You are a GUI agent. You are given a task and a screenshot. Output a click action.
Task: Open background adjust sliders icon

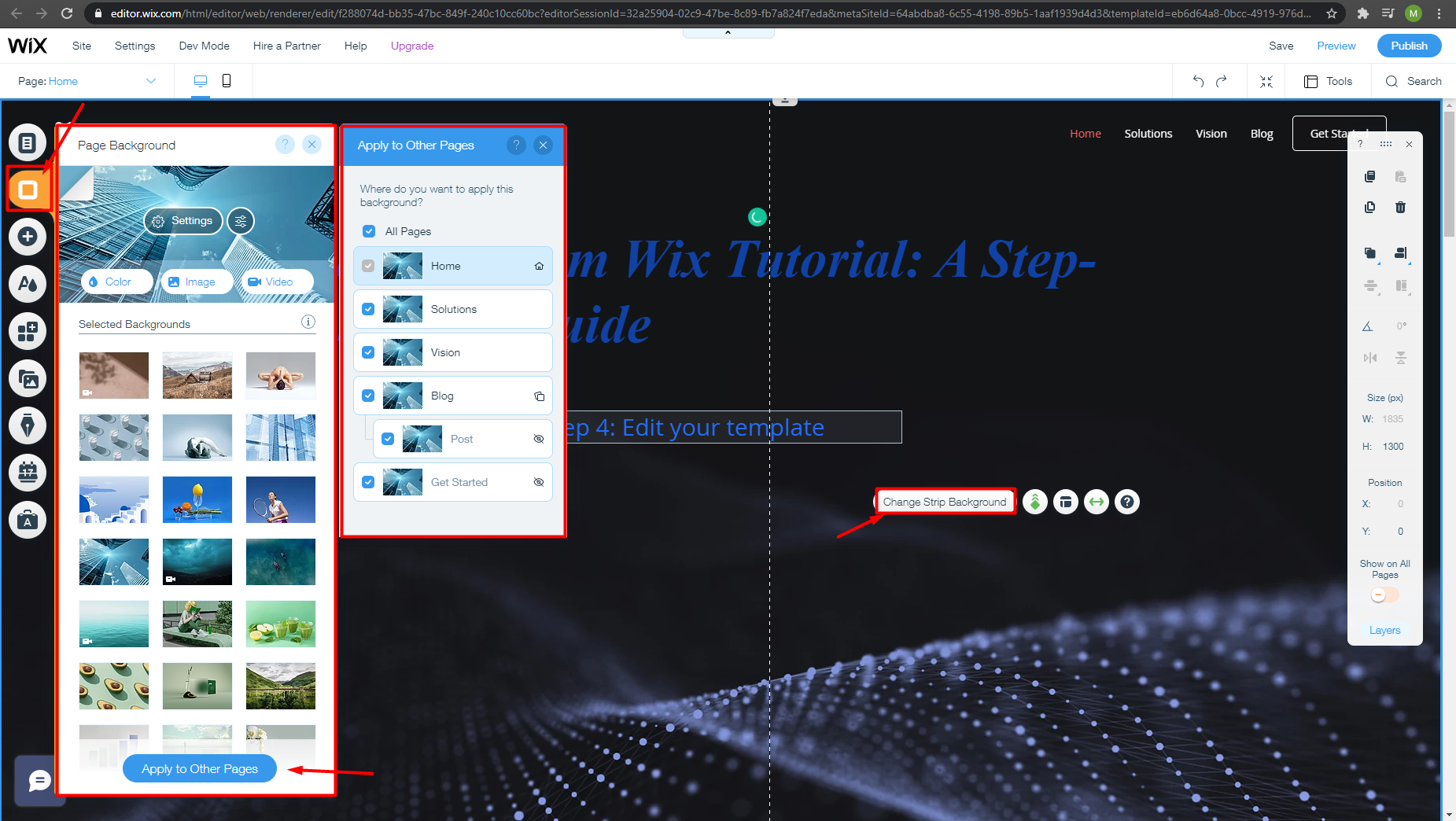(241, 221)
